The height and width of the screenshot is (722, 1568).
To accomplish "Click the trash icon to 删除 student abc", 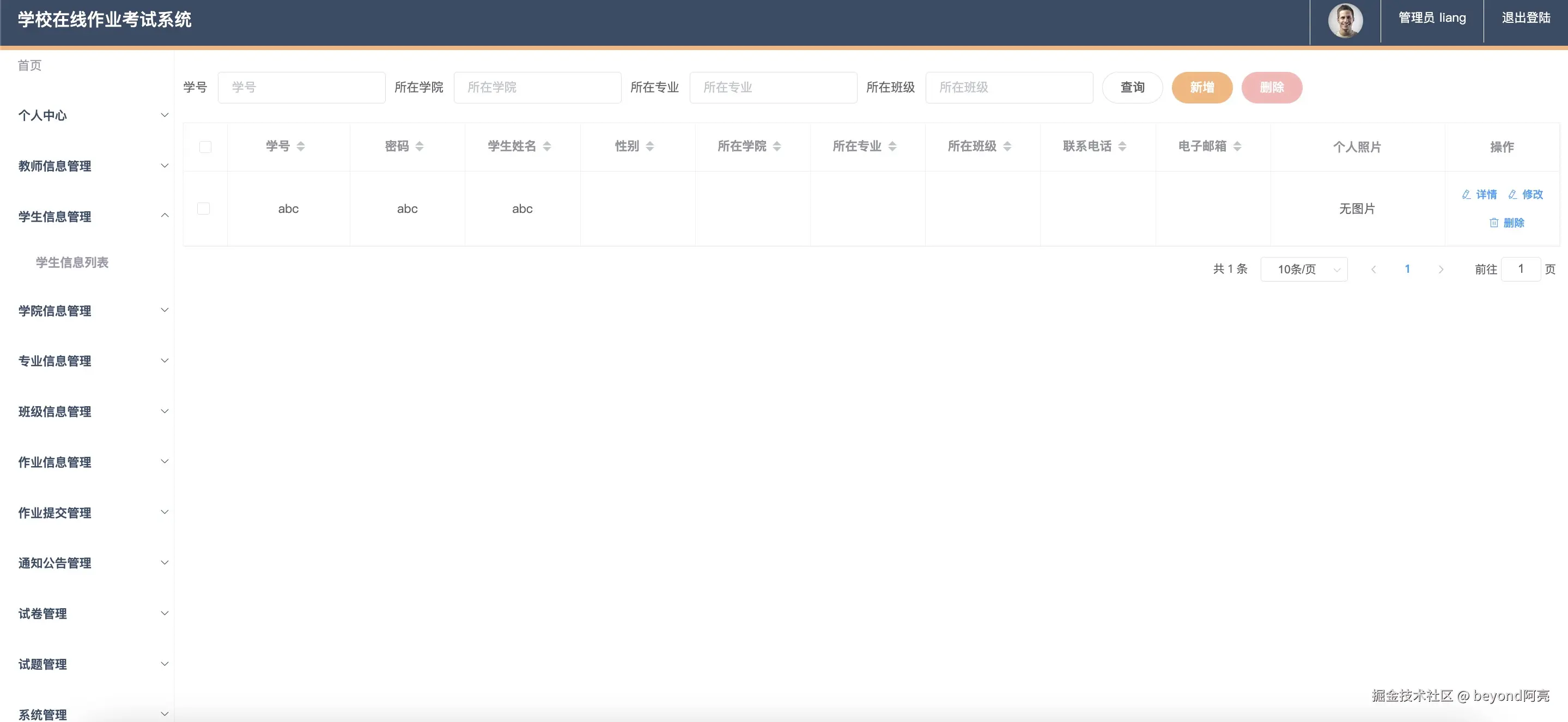I will (x=1494, y=223).
